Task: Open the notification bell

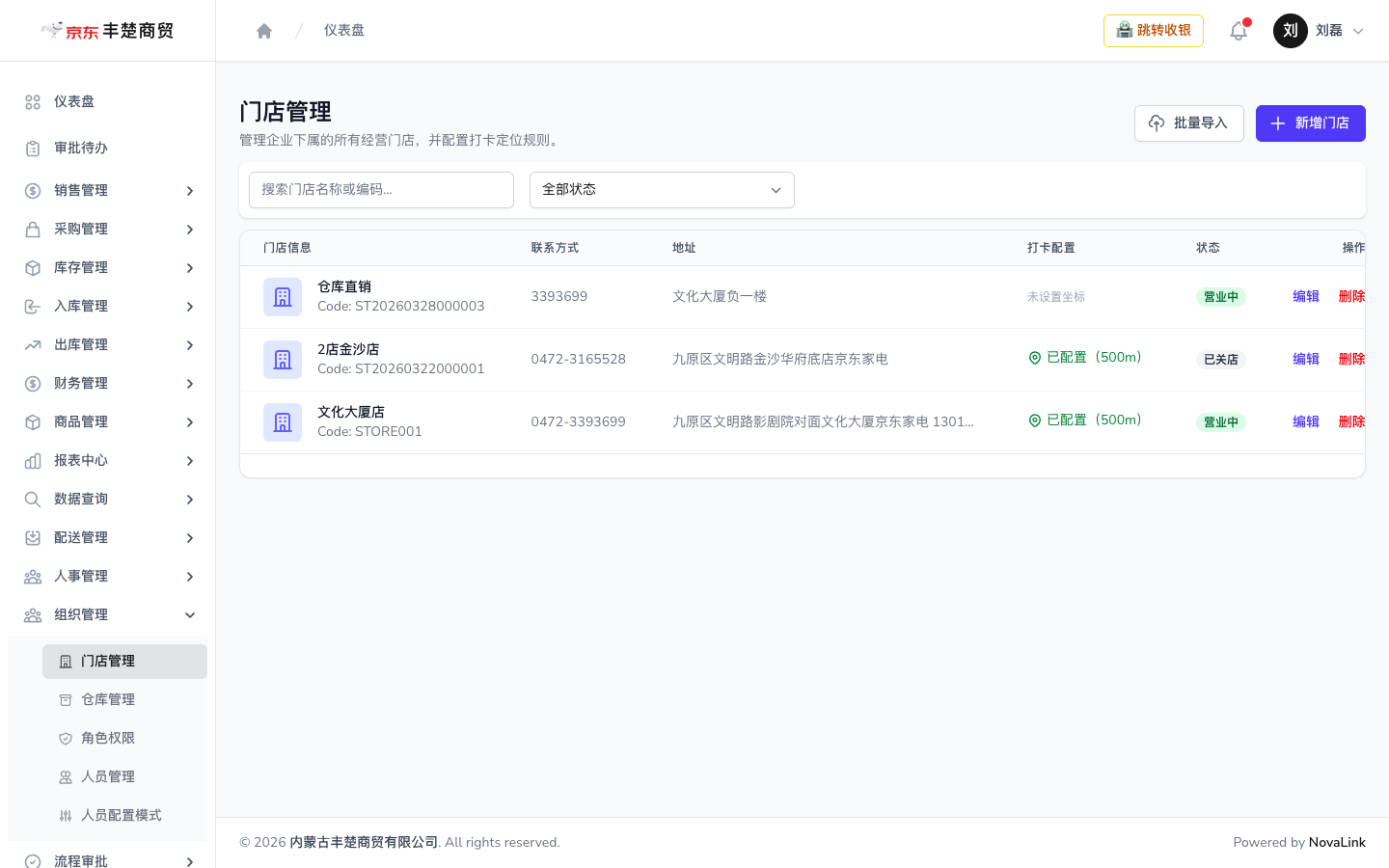Action: coord(1239,31)
